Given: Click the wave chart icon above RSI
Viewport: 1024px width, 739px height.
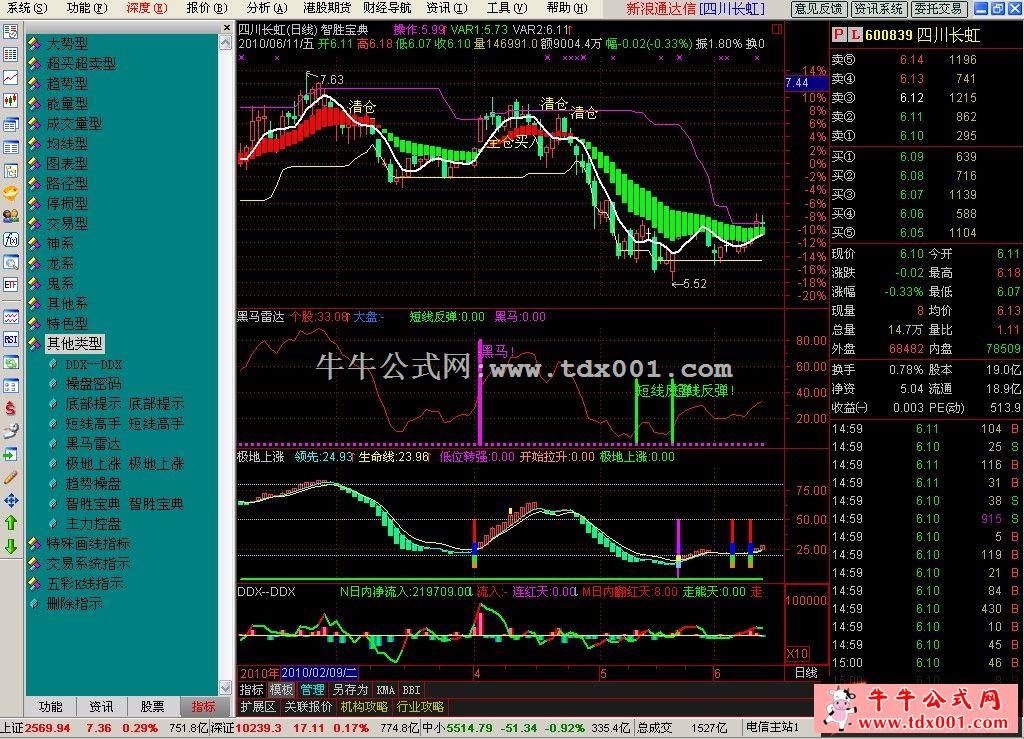Looking at the screenshot, I should click(x=10, y=317).
